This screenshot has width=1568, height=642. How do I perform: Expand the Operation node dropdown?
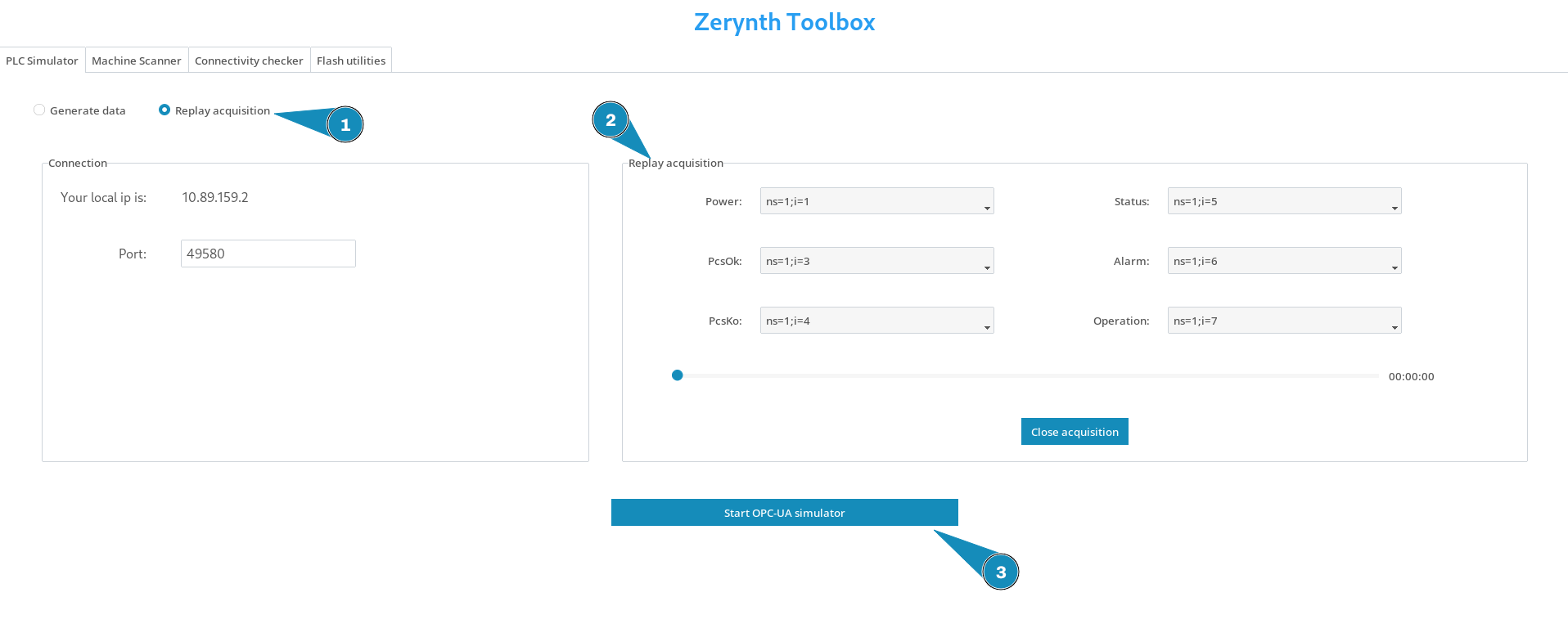point(1284,321)
